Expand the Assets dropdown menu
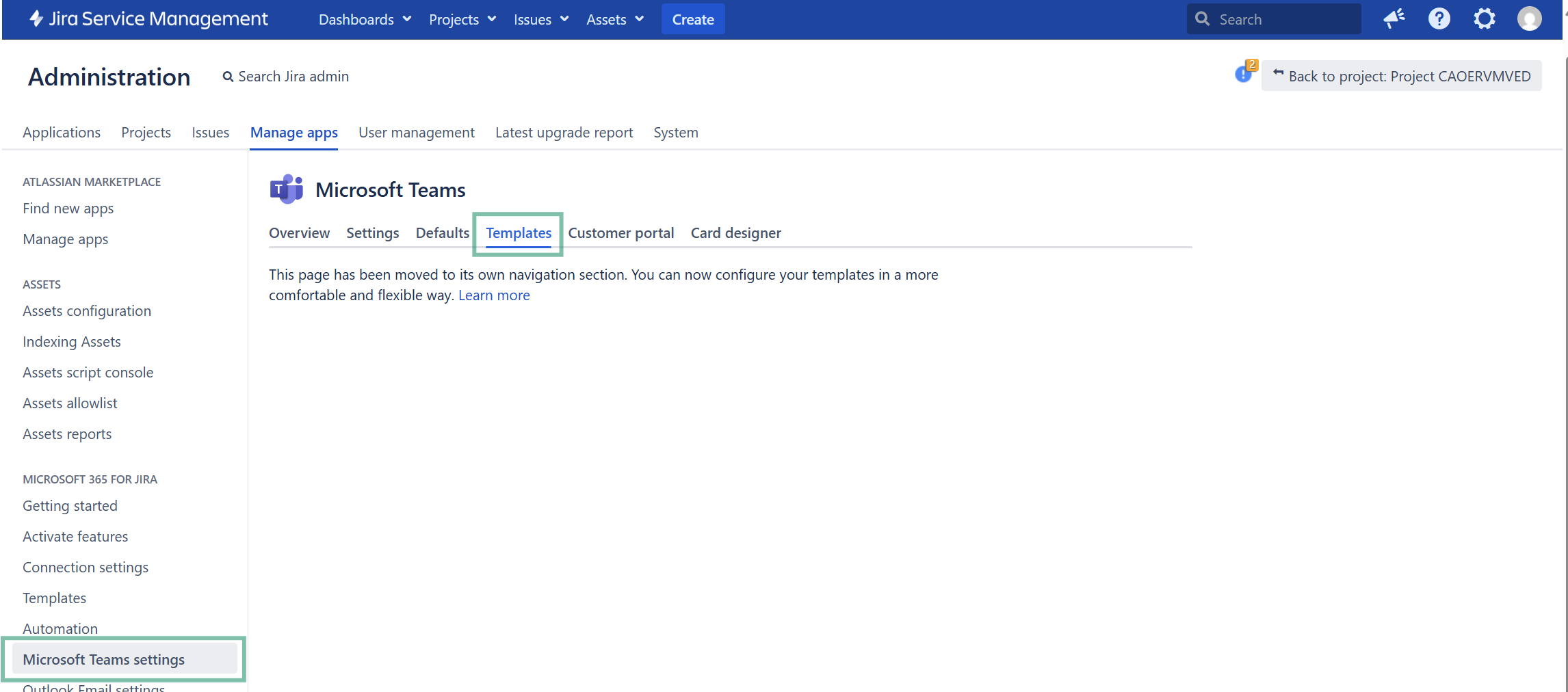The width and height of the screenshot is (1568, 692). tap(614, 20)
